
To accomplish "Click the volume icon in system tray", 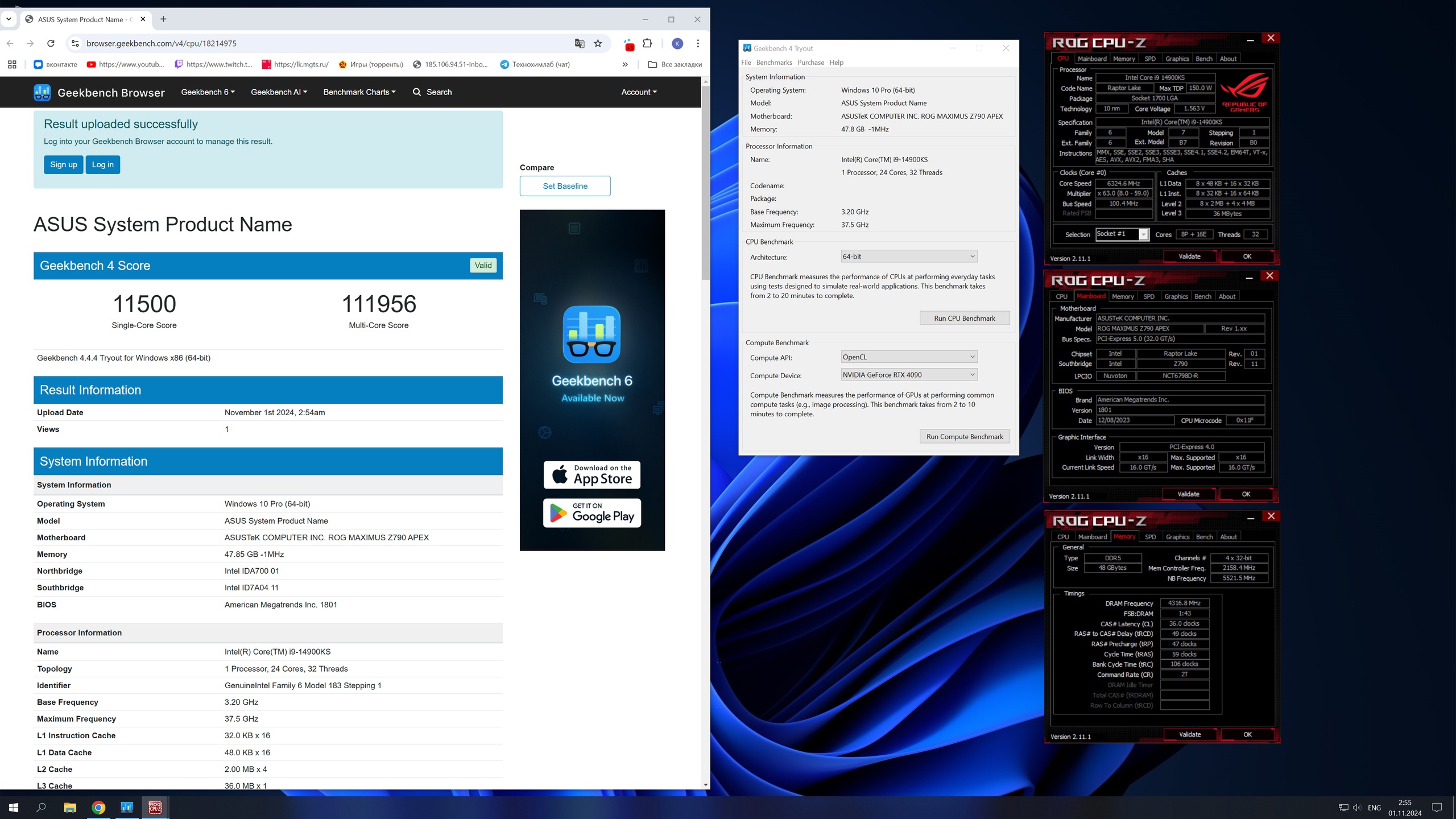I will 1357,808.
